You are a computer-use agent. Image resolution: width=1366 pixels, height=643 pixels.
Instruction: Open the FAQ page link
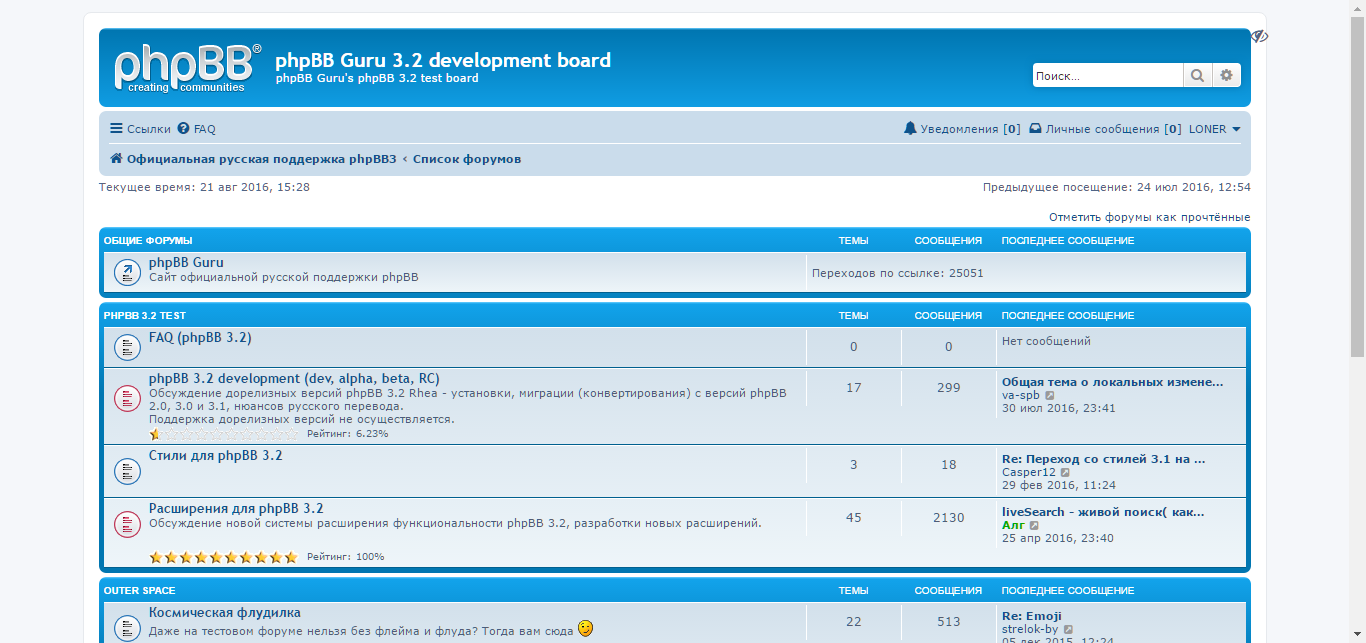pyautogui.click(x=196, y=129)
